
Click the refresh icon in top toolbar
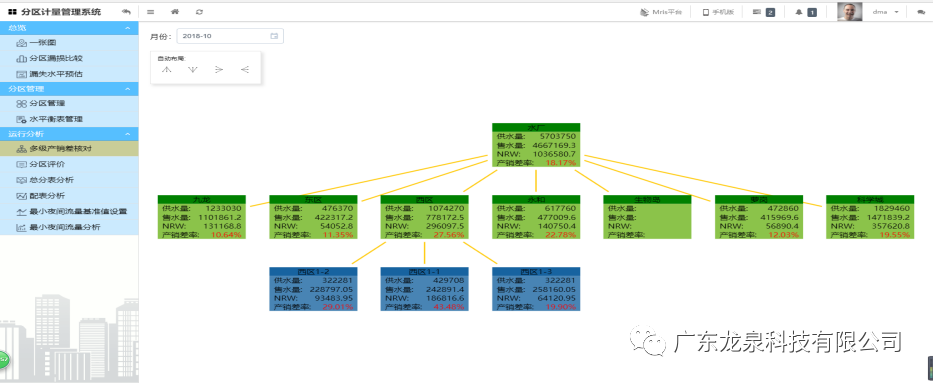[x=199, y=12]
